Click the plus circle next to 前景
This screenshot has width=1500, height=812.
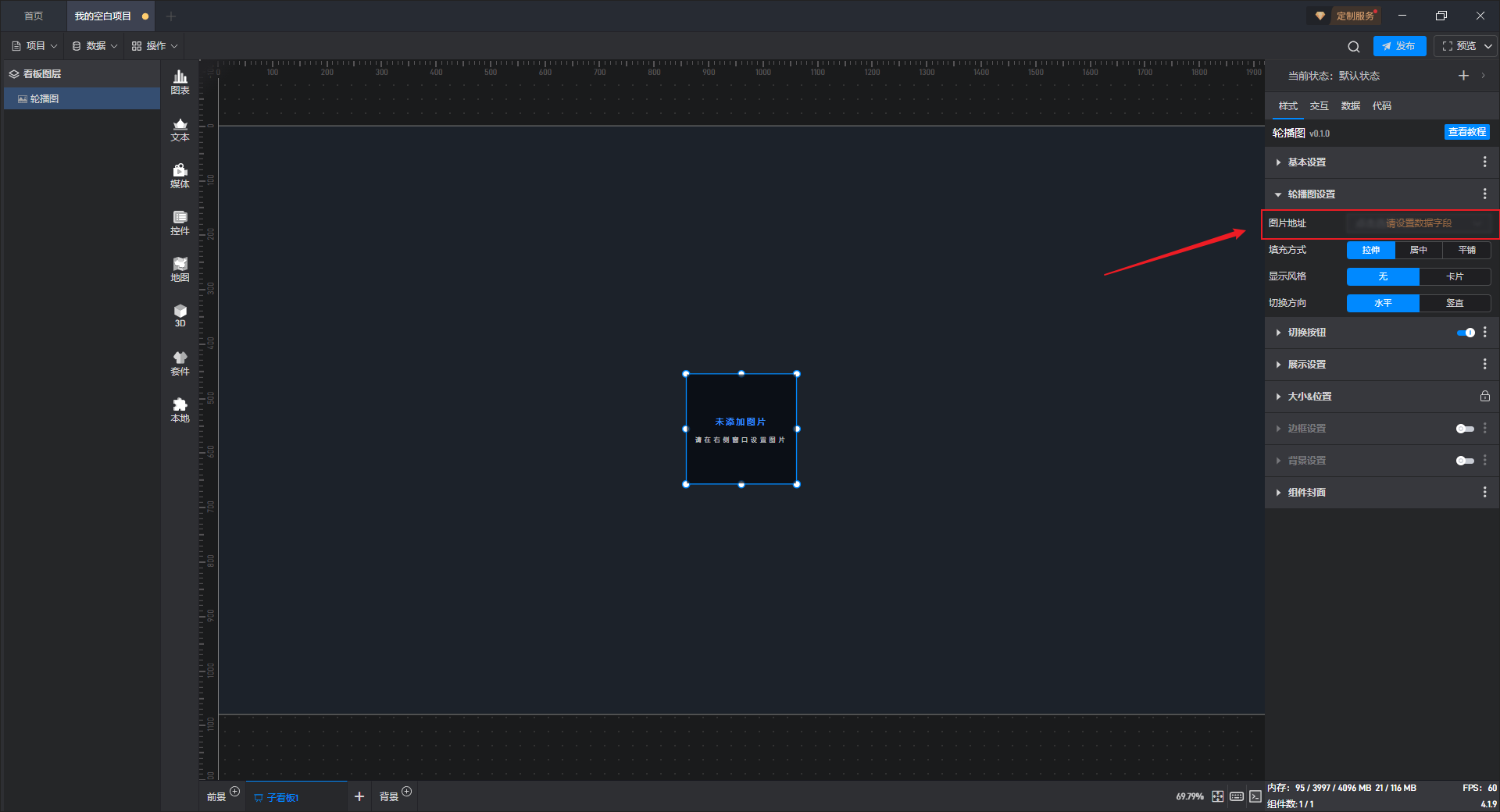pos(234,792)
